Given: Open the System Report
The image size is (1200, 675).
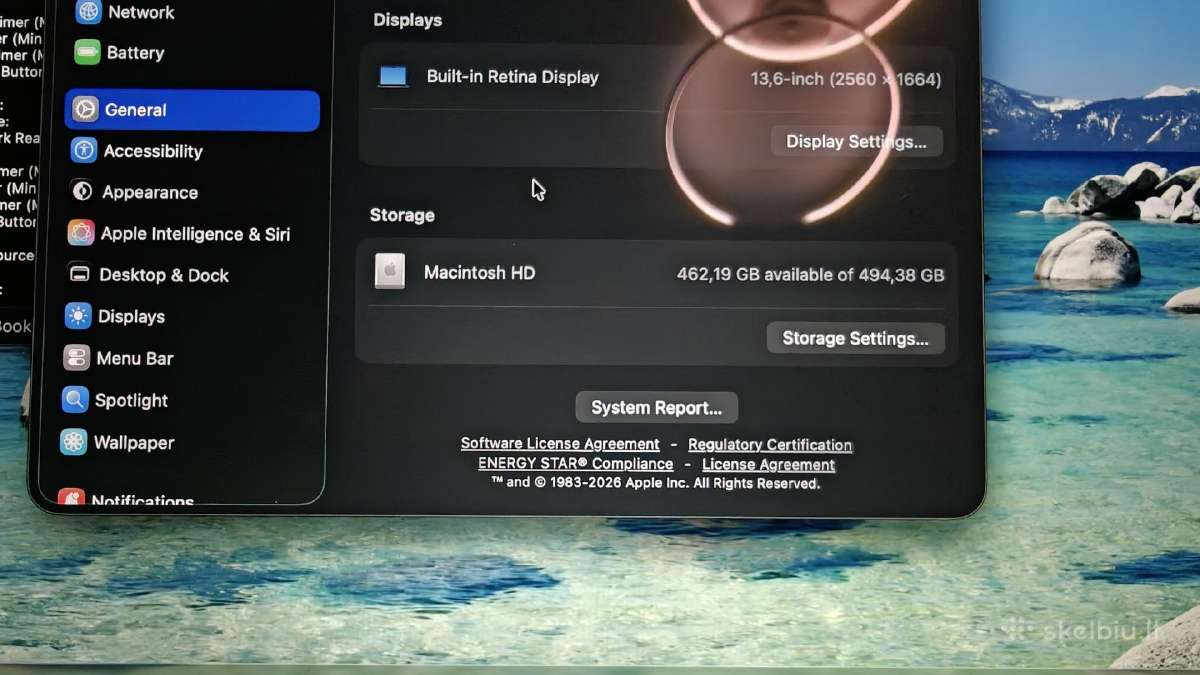Looking at the screenshot, I should [x=656, y=407].
